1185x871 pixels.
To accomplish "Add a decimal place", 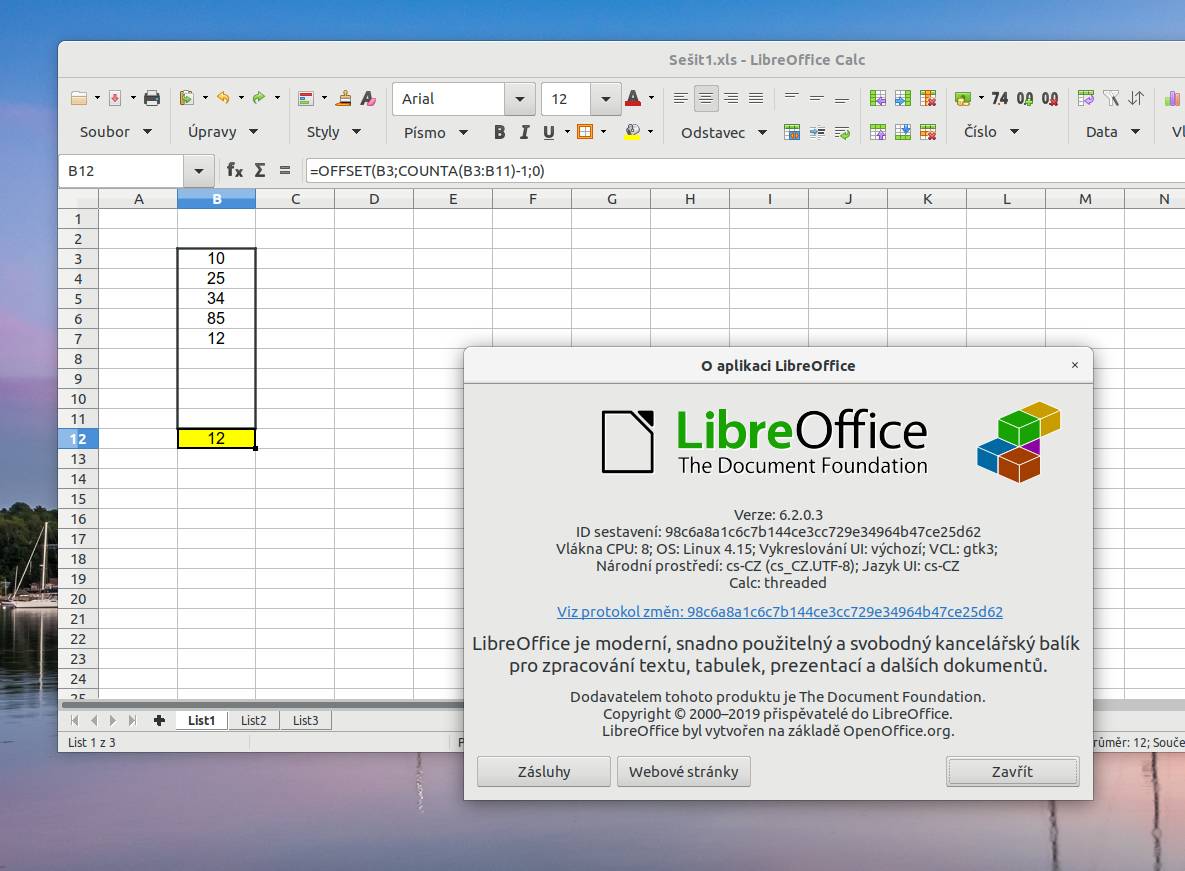I will [x=1025, y=98].
